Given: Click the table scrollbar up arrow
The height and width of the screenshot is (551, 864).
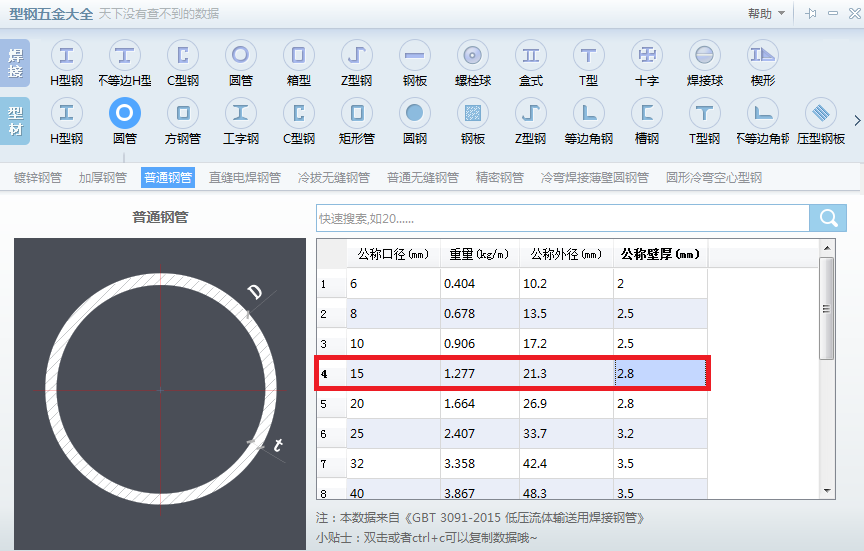Looking at the screenshot, I should coord(827,248).
